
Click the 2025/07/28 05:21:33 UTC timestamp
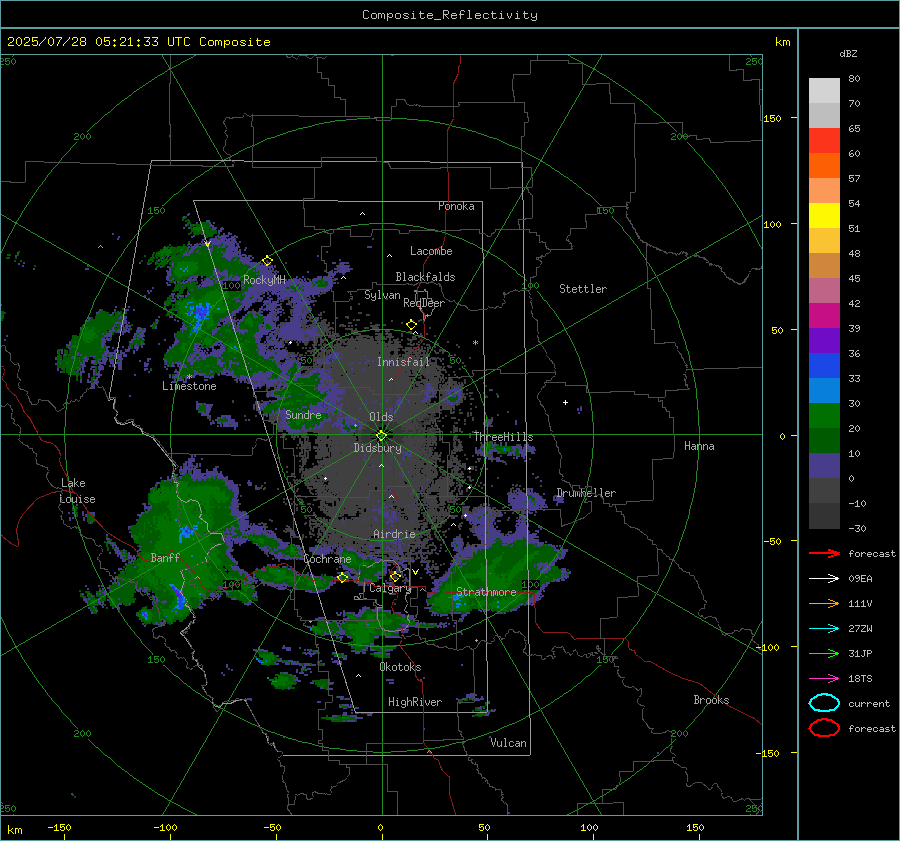pyautogui.click(x=98, y=41)
